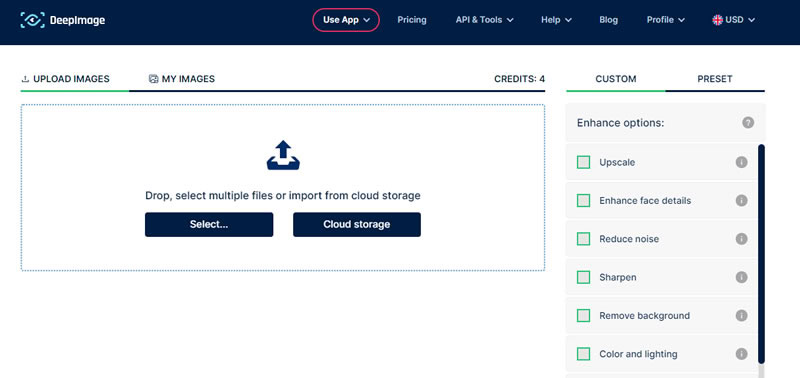800x378 pixels.
Task: Go to the Pricing page
Action: [412, 20]
